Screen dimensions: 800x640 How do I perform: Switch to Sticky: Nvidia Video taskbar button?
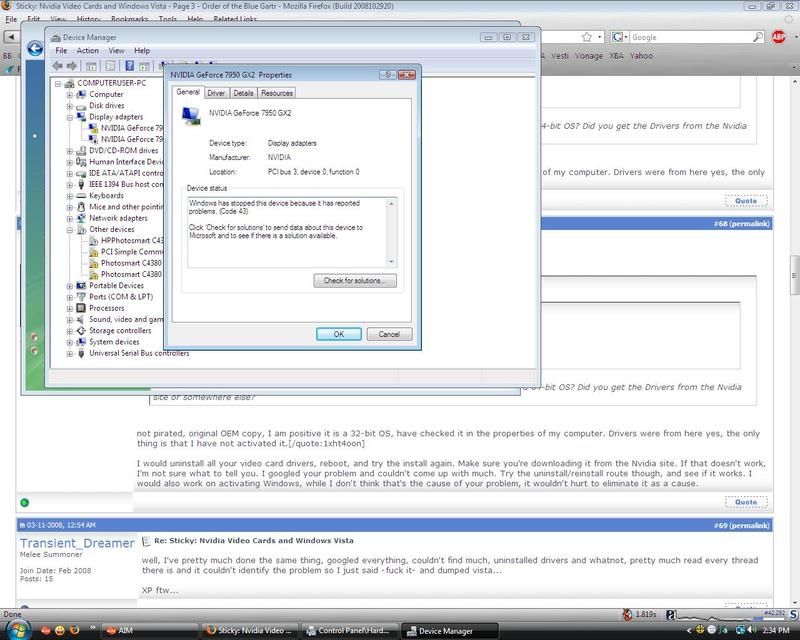[x=249, y=631]
